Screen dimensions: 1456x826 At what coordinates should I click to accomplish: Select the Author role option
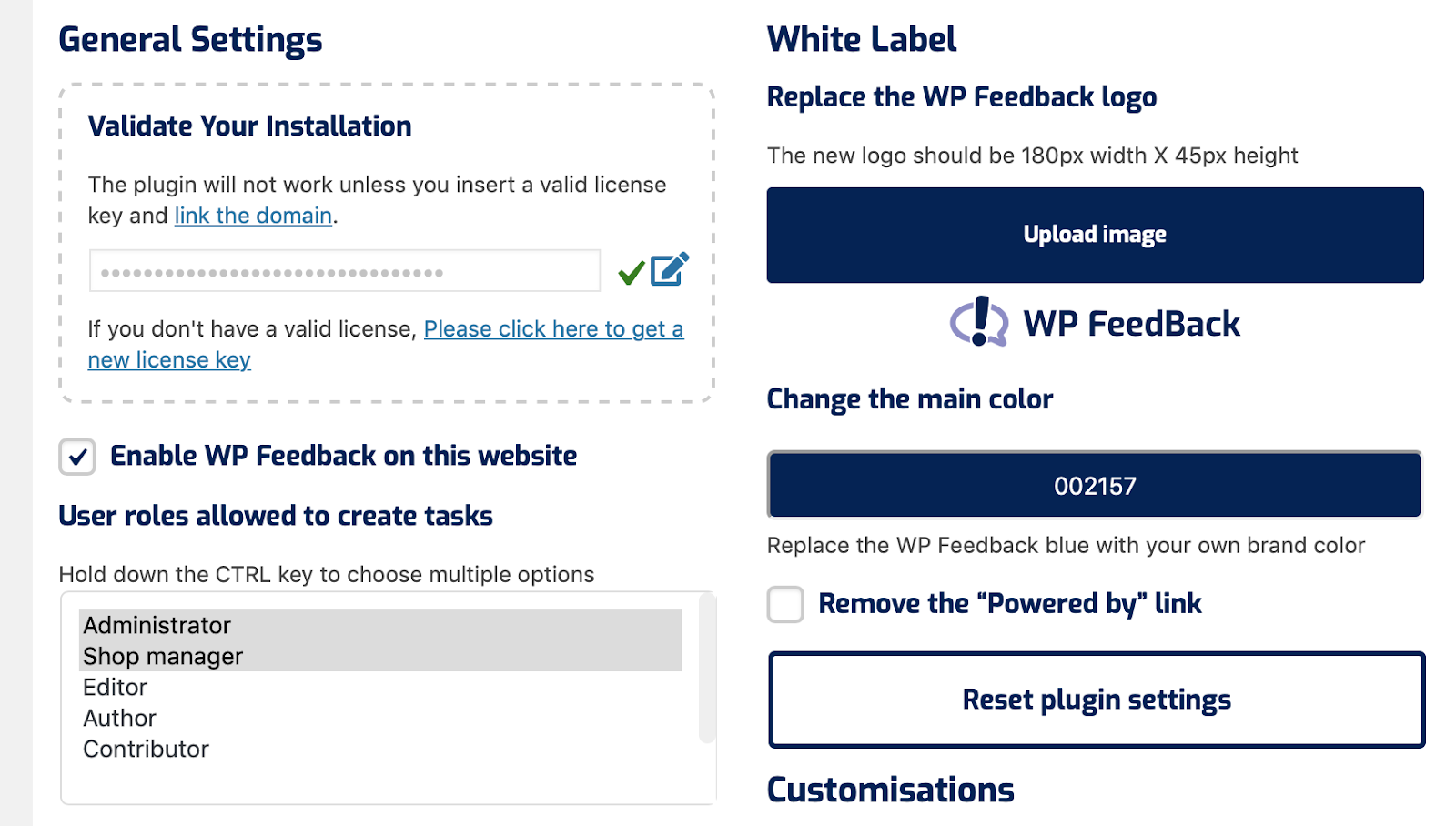coord(120,718)
